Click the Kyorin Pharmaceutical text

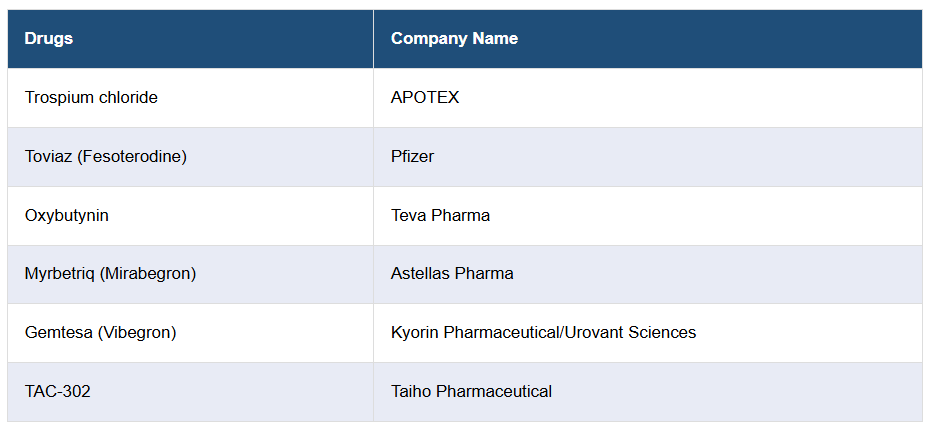coord(474,333)
